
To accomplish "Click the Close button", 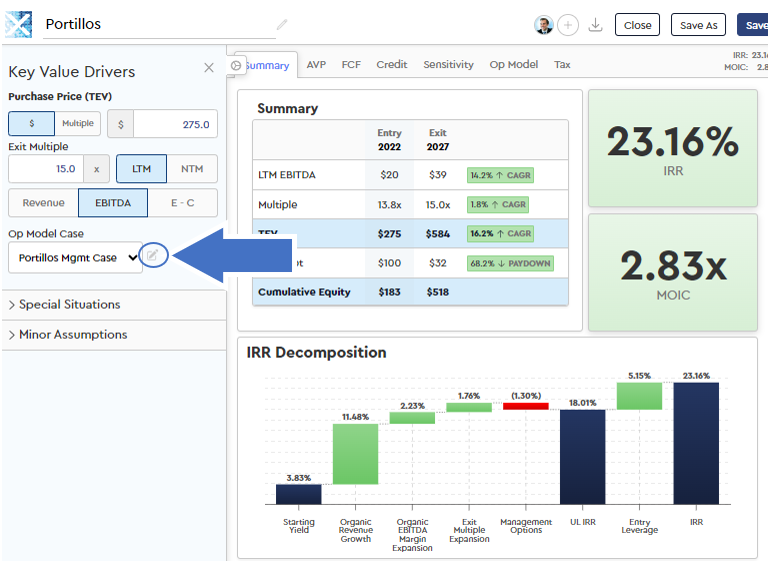I will (x=637, y=25).
